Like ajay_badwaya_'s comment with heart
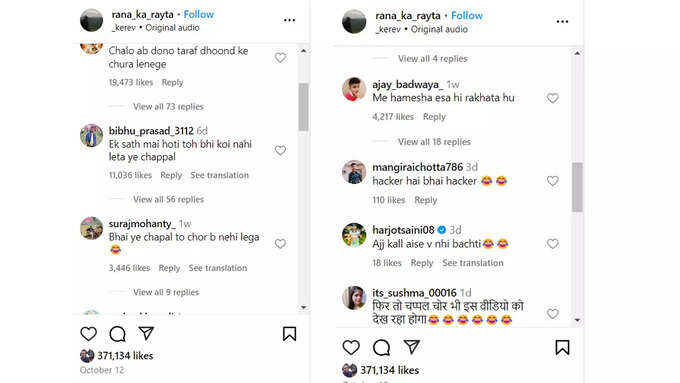The width and height of the screenshot is (680, 383). [552, 98]
